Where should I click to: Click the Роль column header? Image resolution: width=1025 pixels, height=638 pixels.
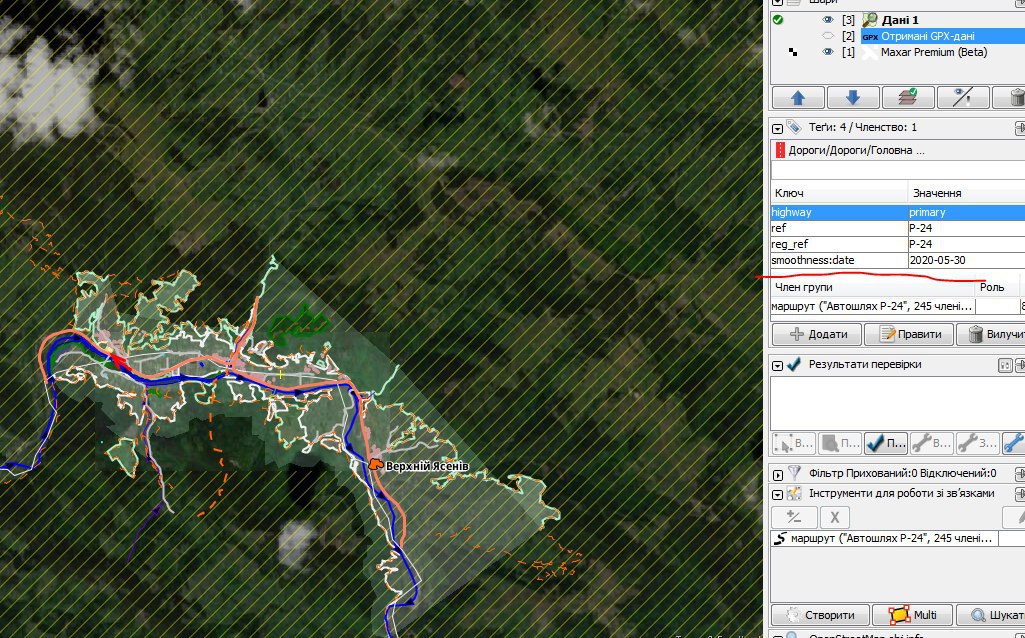point(996,287)
